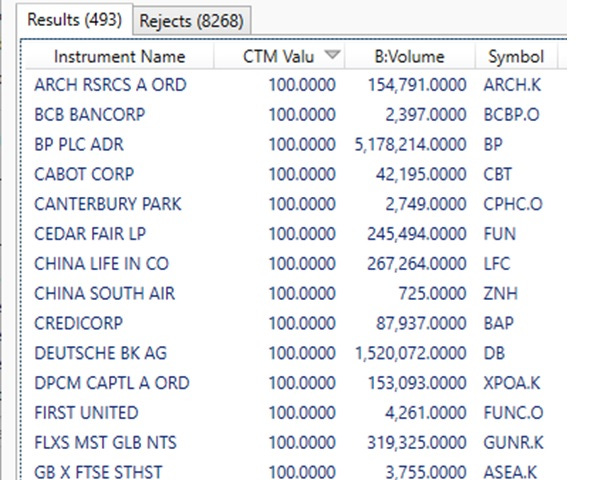Sort by Instrument Name column header

119,57
